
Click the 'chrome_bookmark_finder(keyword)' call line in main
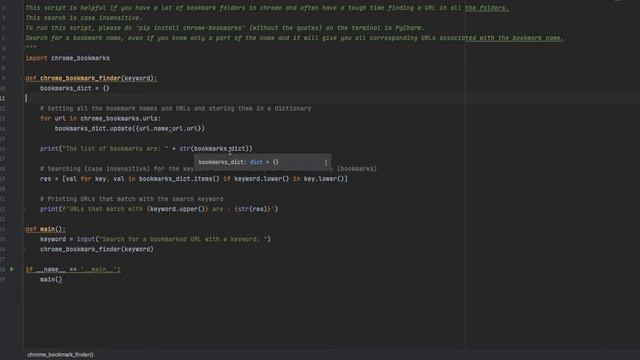pyautogui.click(x=97, y=249)
